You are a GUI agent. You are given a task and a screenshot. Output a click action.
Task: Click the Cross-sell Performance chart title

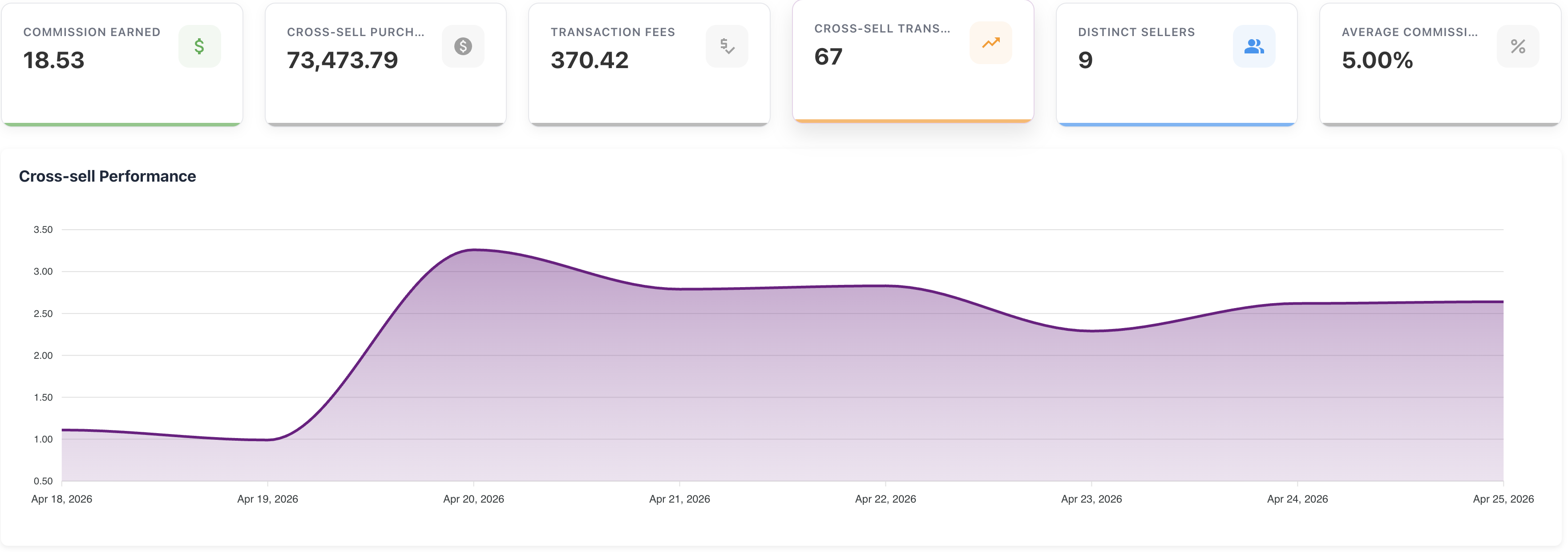click(107, 176)
